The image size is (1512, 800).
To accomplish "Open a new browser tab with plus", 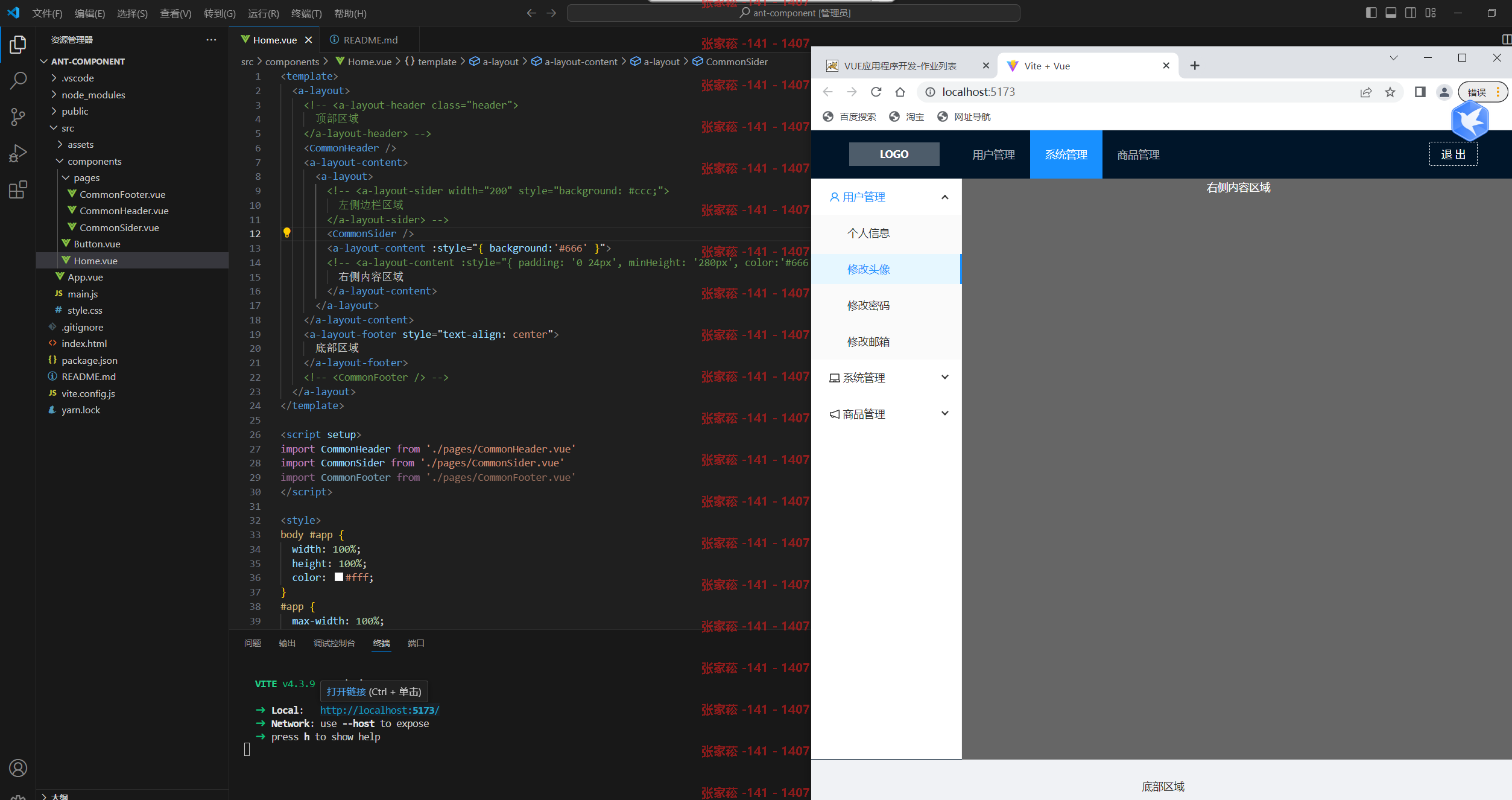I will (1195, 66).
